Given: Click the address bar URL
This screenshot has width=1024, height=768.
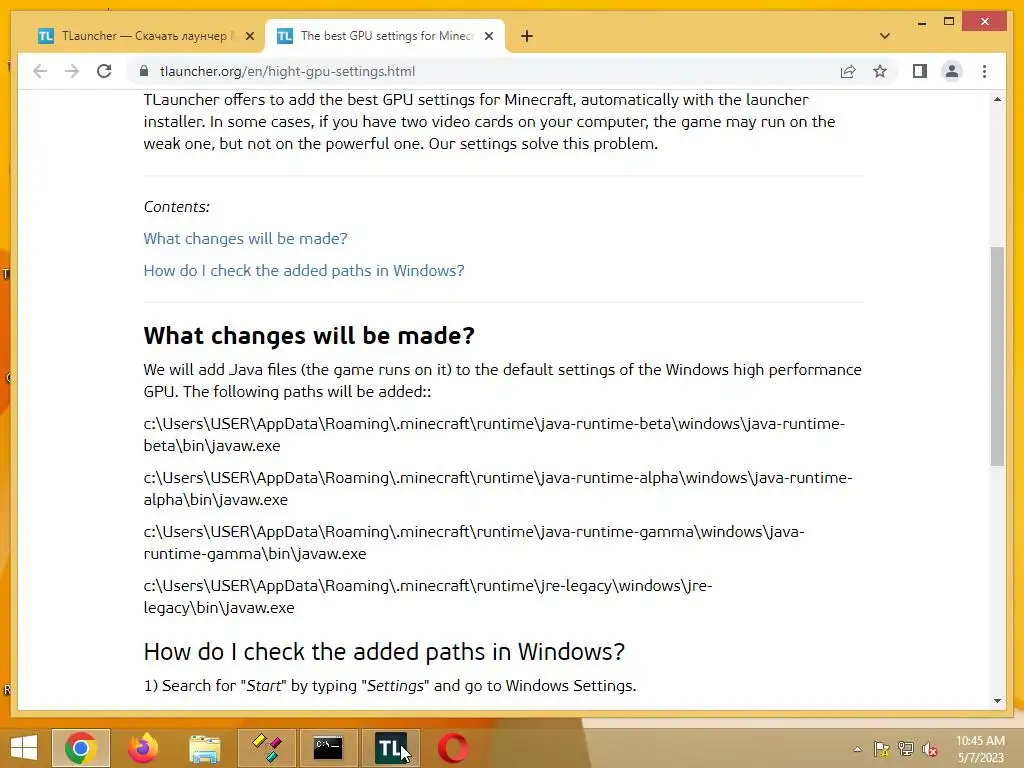Looking at the screenshot, I should click(x=287, y=71).
